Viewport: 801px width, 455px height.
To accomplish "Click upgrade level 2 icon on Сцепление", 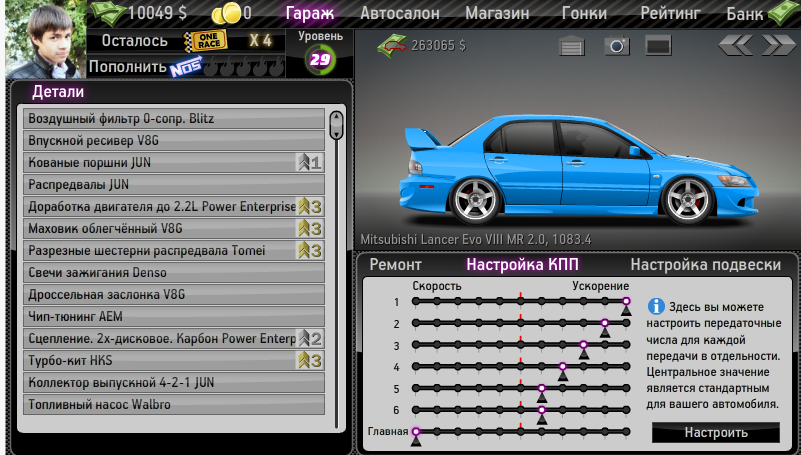I will 310,339.
